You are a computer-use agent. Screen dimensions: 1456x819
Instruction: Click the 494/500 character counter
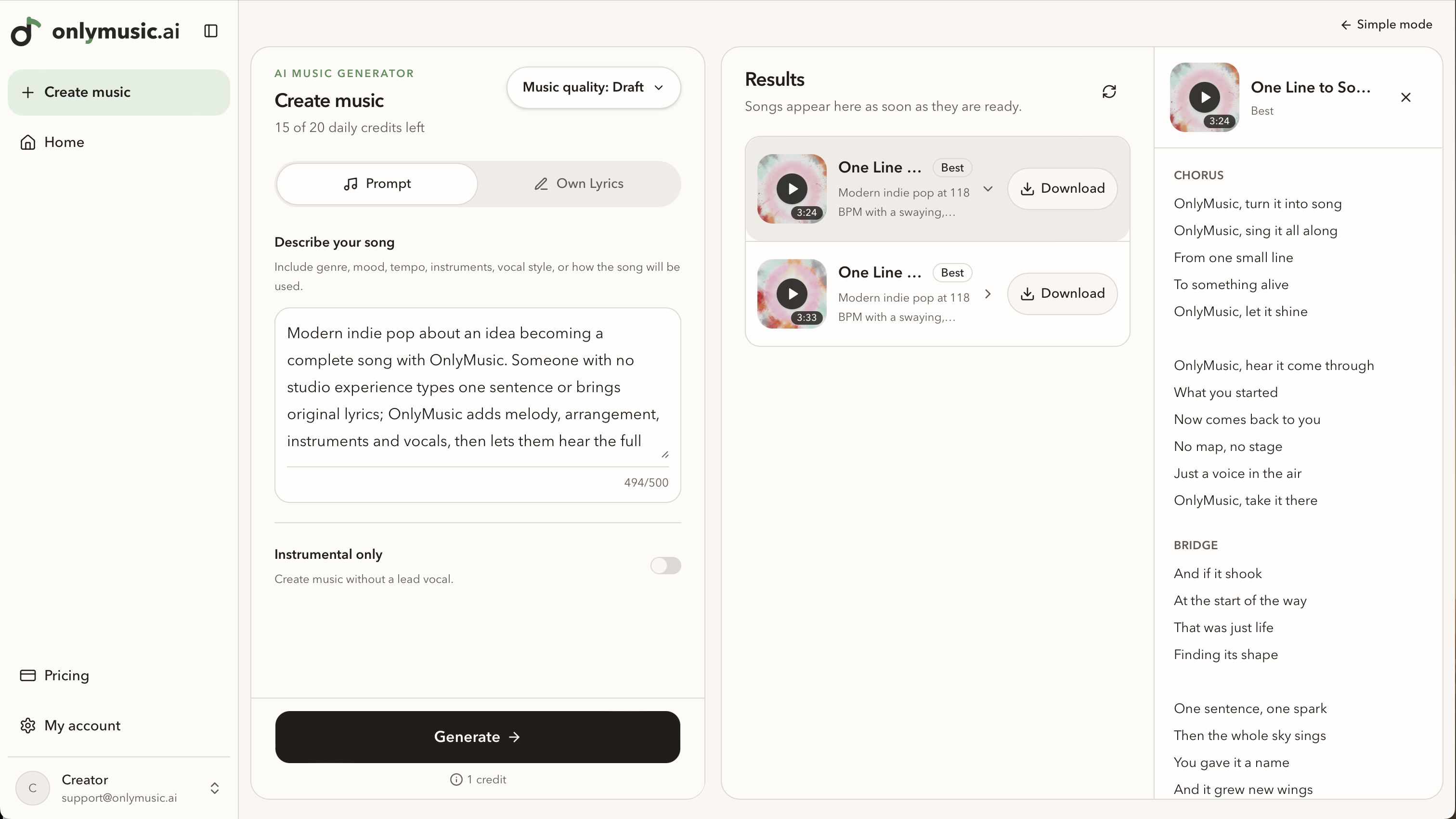646,482
